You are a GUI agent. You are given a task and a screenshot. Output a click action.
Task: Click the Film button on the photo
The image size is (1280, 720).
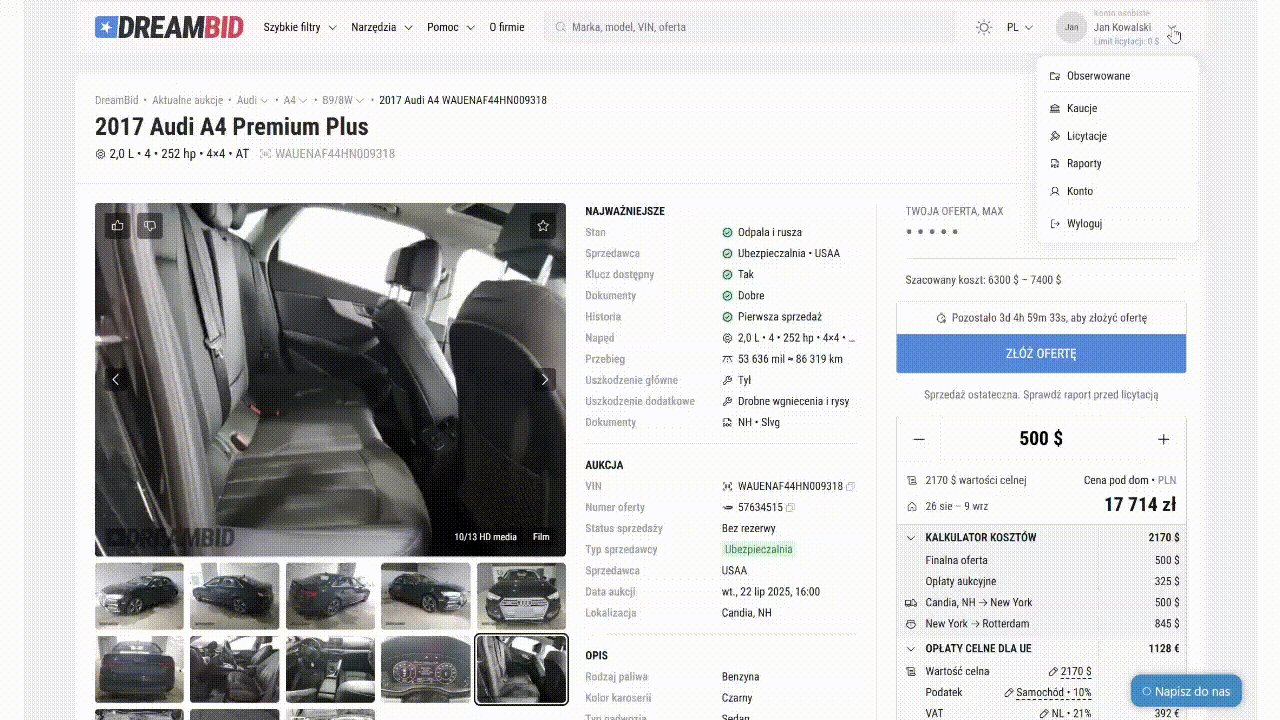[x=541, y=537]
